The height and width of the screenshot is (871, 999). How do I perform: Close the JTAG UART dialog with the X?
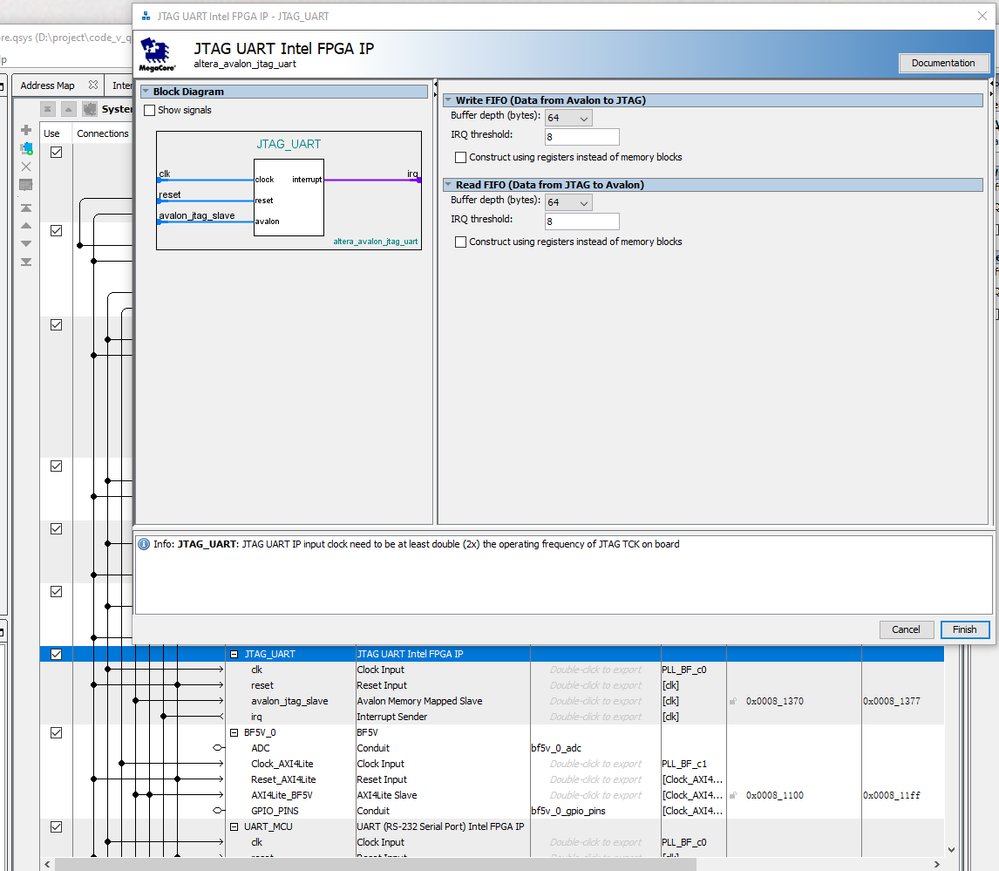(x=982, y=16)
